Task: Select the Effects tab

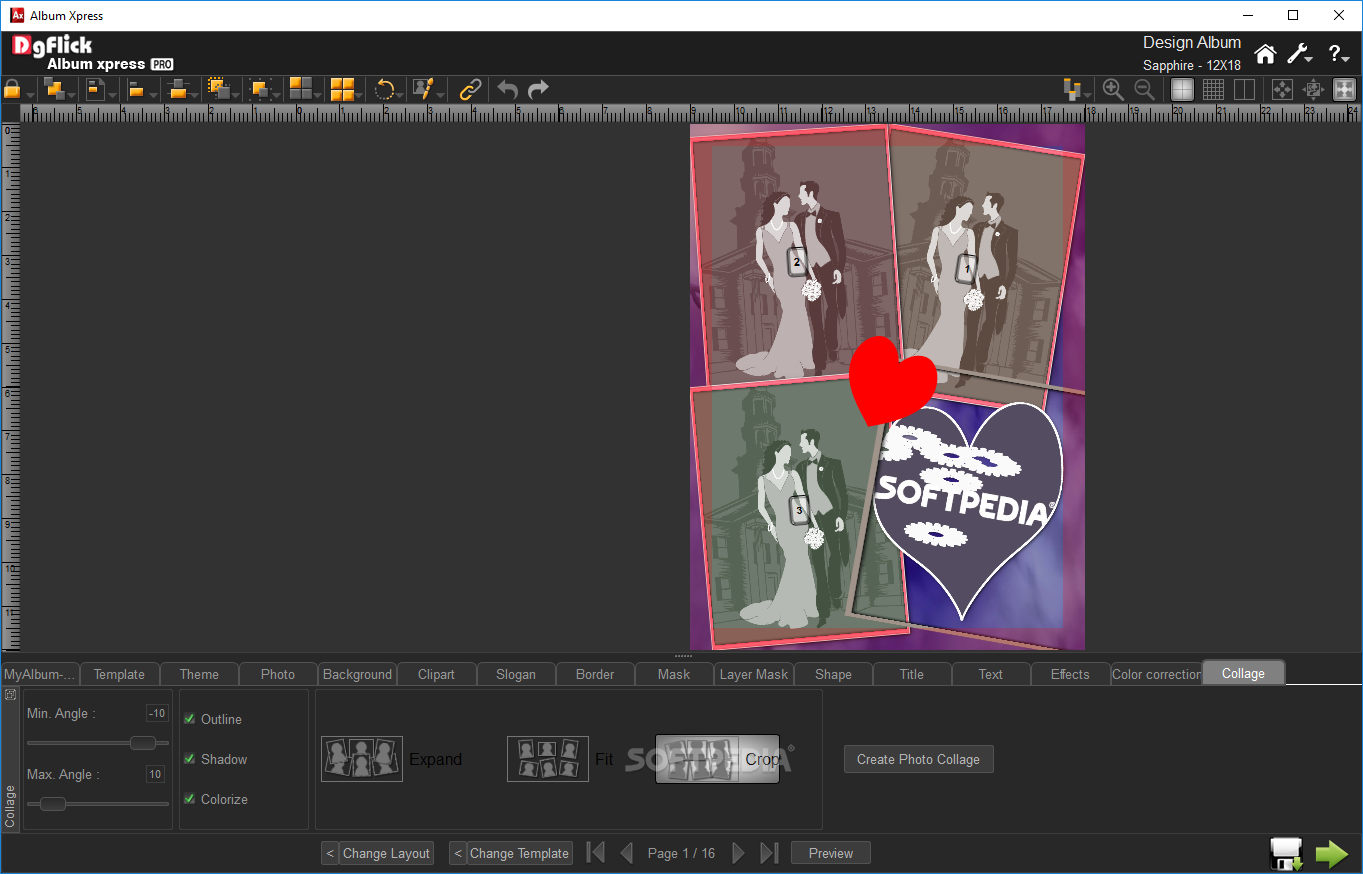Action: (1070, 674)
